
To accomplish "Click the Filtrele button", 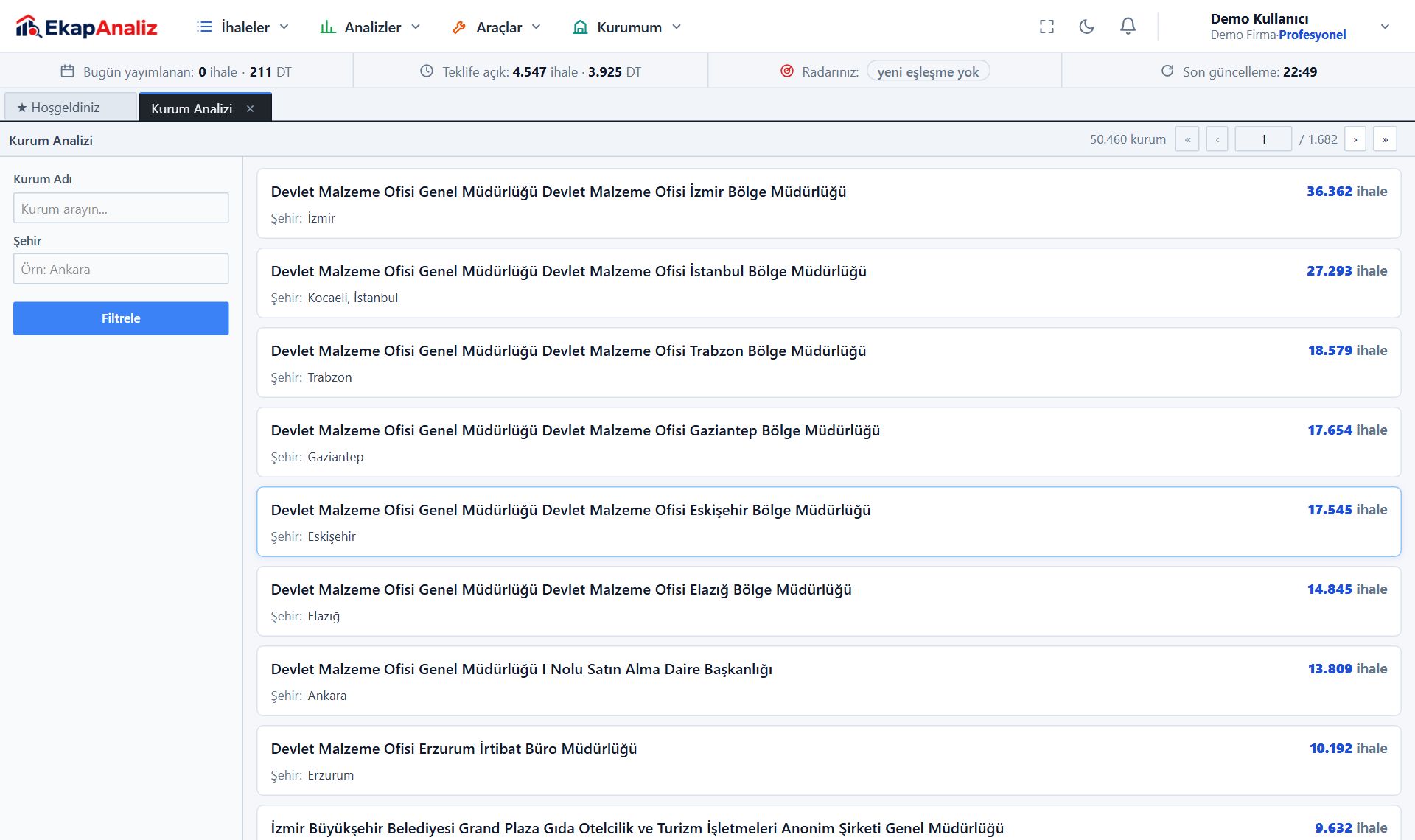I will coord(121,318).
